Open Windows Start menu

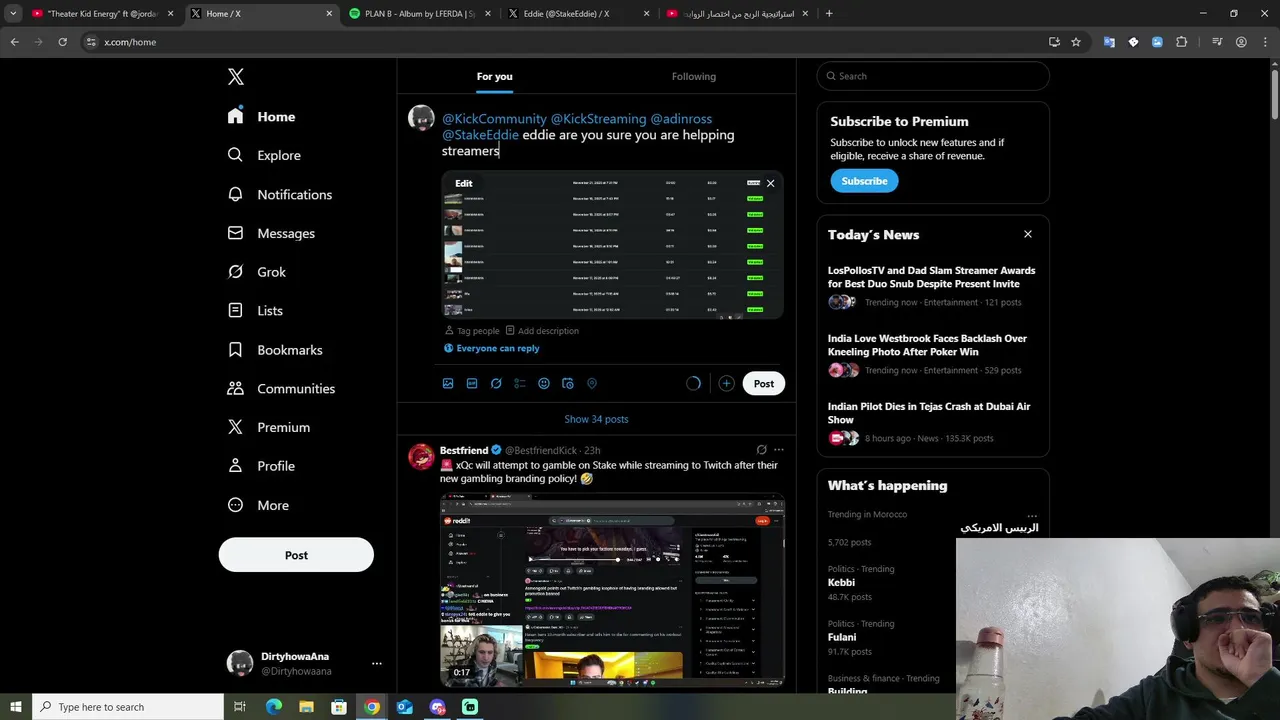[x=16, y=707]
